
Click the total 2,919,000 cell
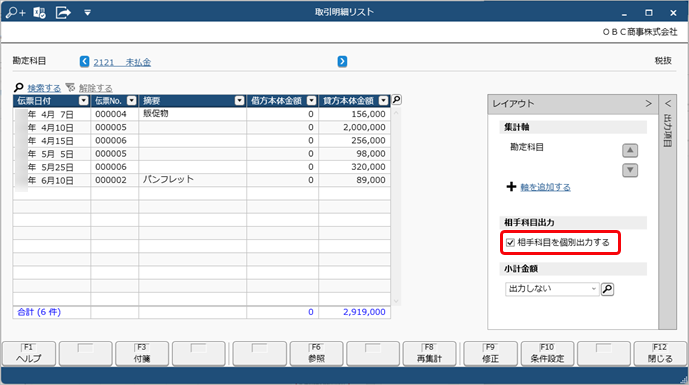point(355,312)
